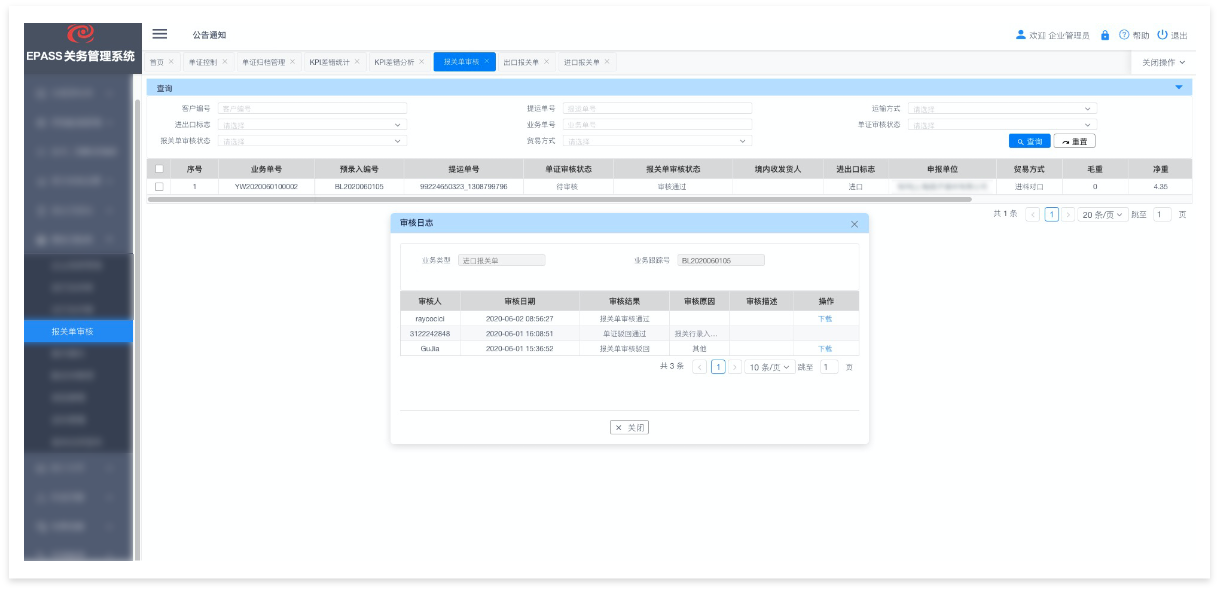Click auditor cell 3122242848
Image resolution: width=1219 pixels, height=591 pixels.
click(430, 333)
